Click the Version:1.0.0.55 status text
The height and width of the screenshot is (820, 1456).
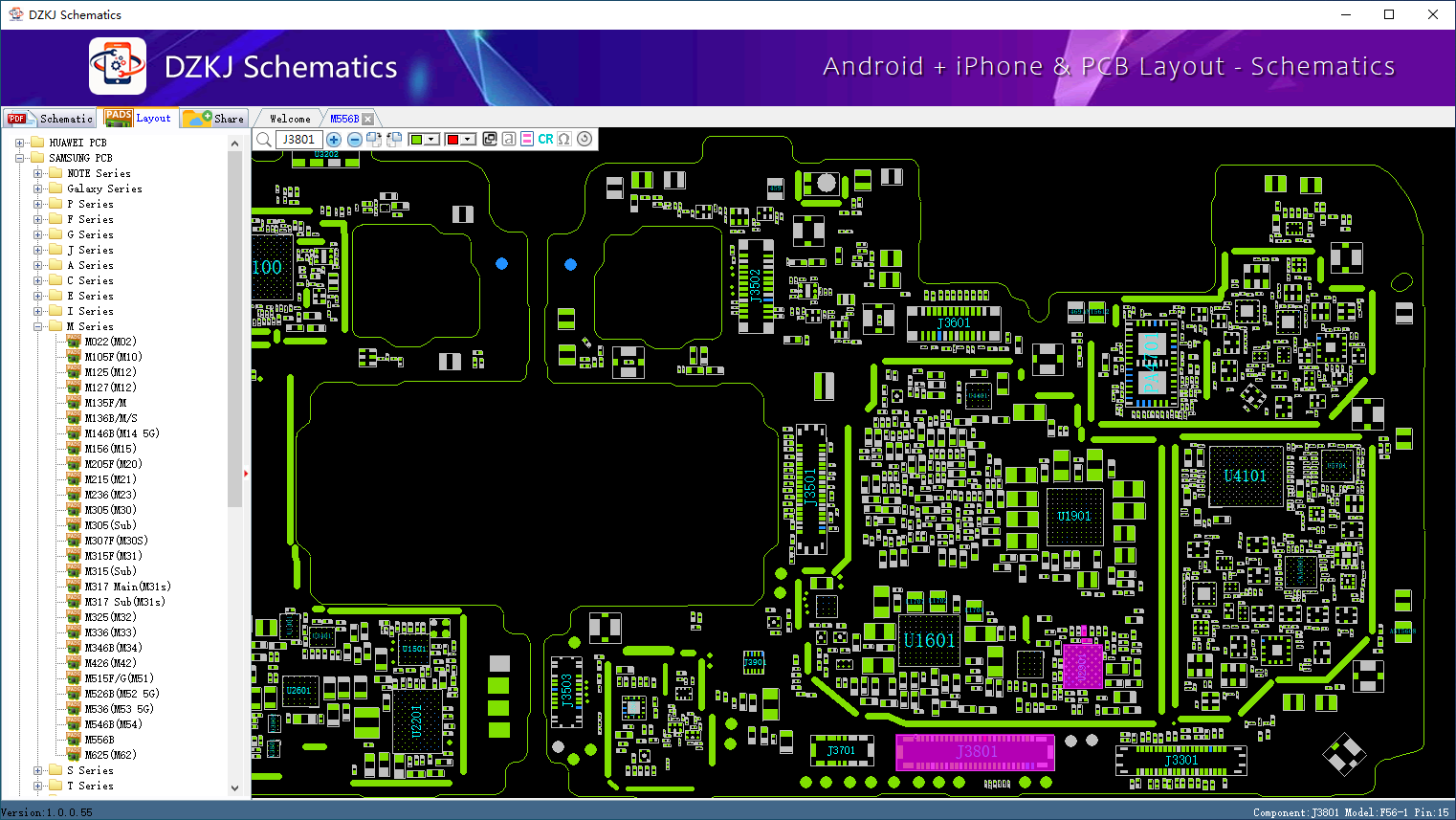47,812
